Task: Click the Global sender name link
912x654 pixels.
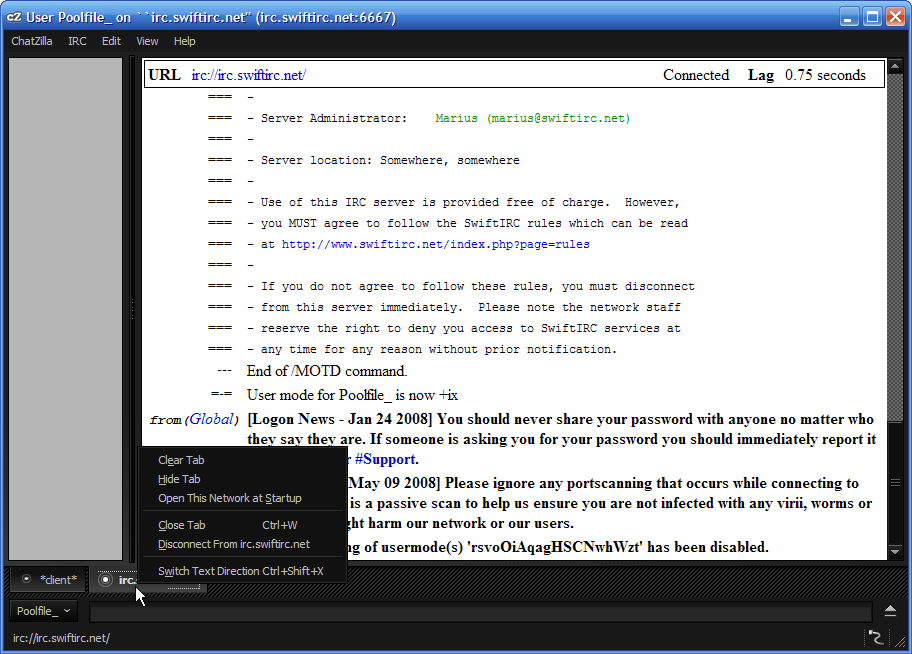Action: coord(212,419)
